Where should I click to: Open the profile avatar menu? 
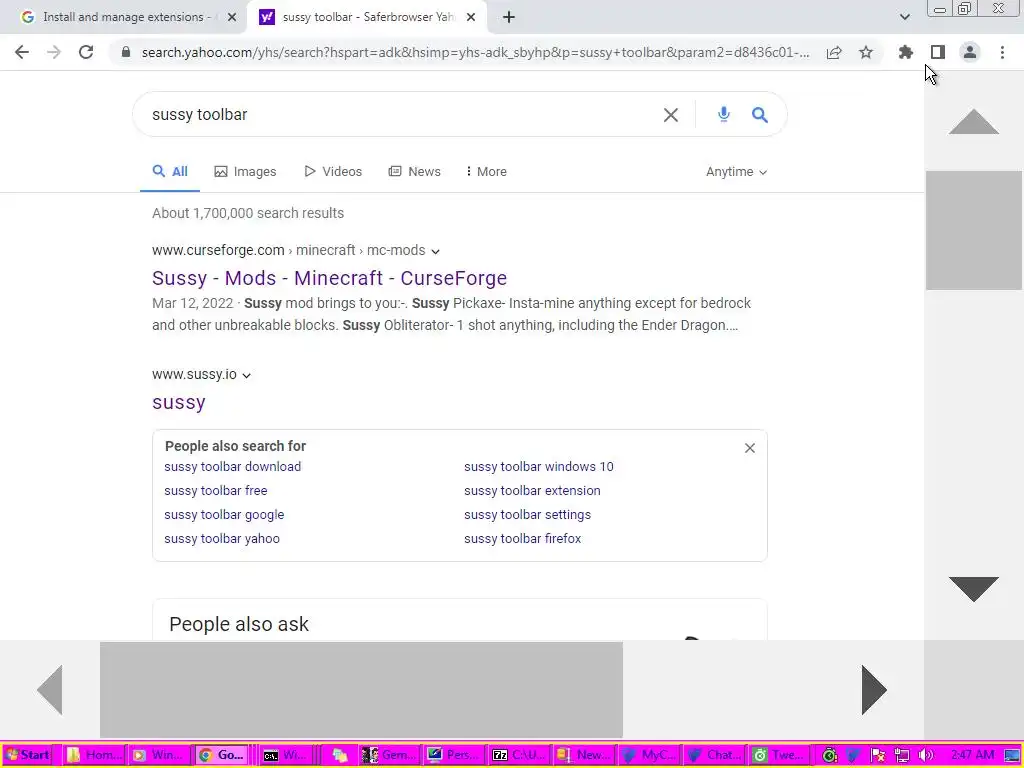(970, 52)
